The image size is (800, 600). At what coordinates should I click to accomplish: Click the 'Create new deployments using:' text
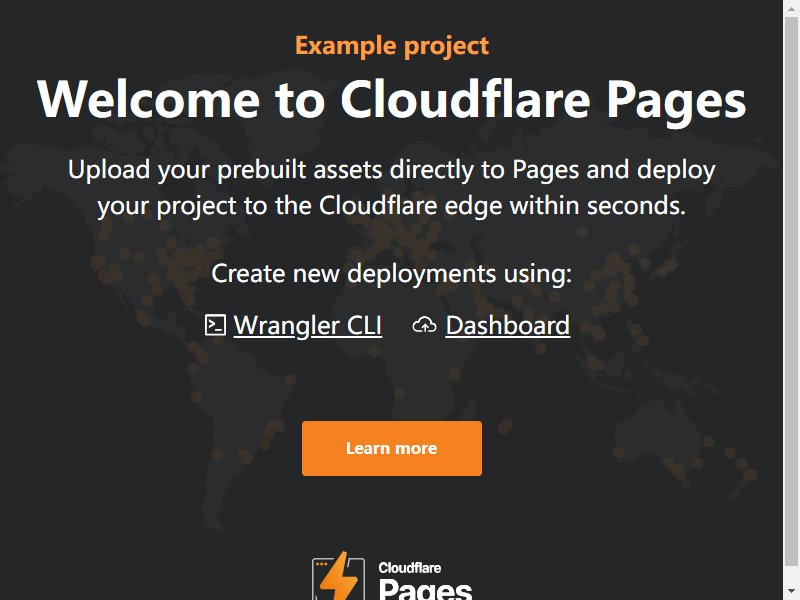[392, 273]
